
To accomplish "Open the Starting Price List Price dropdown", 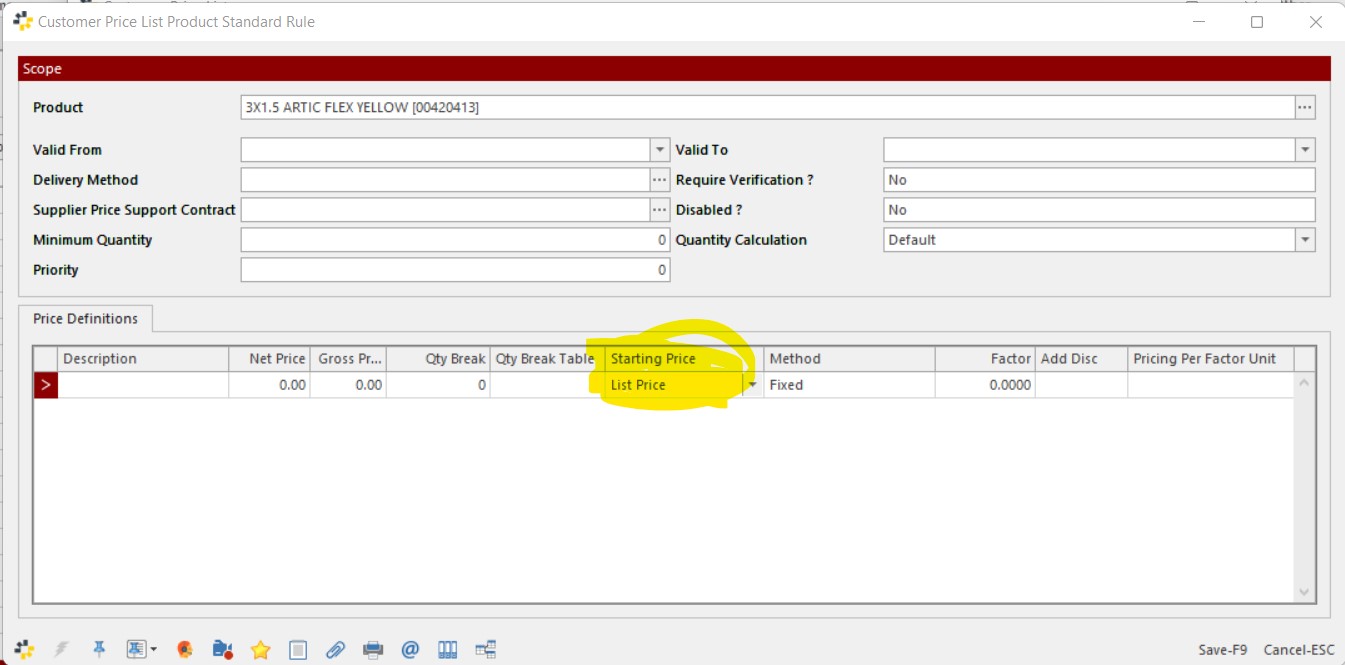I will [x=751, y=385].
